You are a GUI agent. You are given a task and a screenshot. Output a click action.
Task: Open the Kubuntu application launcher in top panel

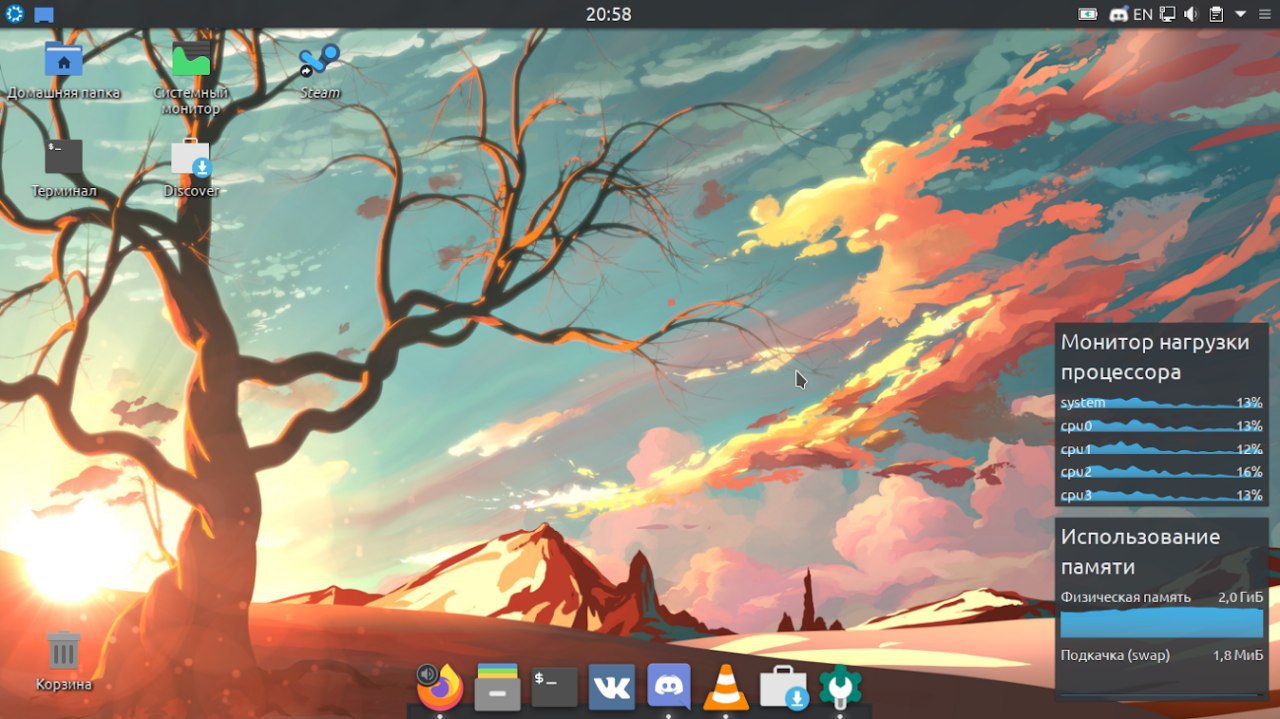click(14, 14)
